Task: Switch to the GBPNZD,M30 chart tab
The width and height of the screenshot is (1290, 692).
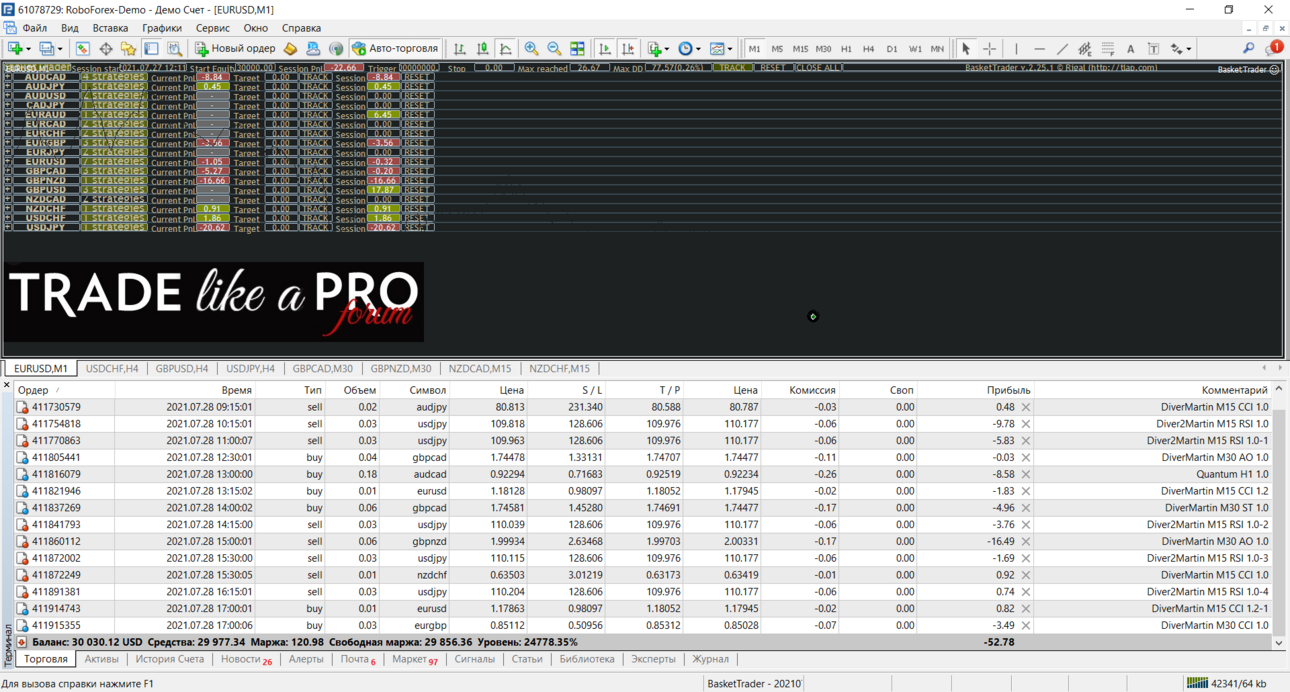Action: (400, 368)
